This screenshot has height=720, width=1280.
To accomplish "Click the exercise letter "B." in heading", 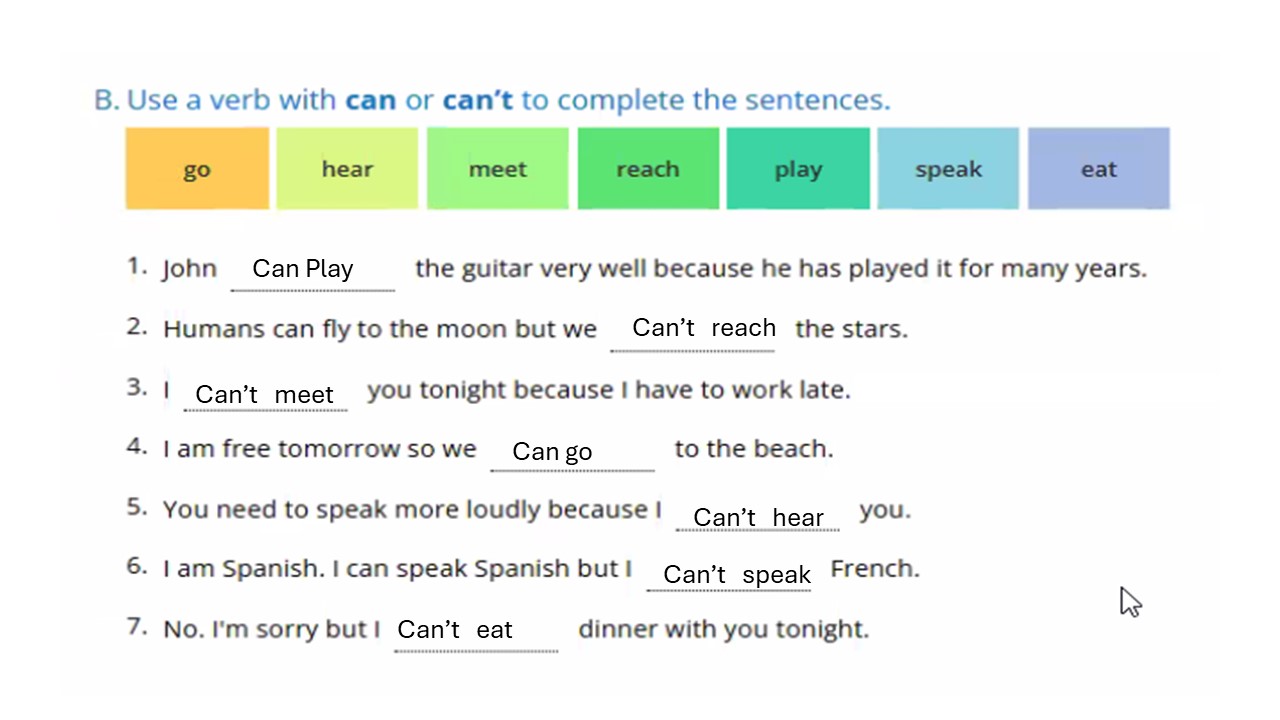I will [106, 100].
